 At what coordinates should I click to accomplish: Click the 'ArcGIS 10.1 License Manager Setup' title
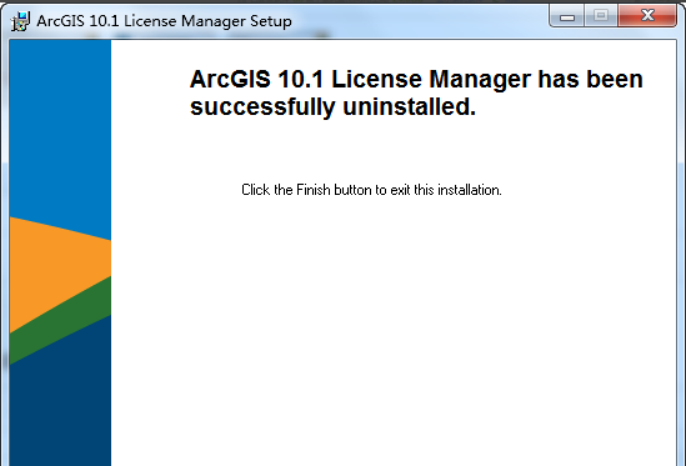[164, 21]
